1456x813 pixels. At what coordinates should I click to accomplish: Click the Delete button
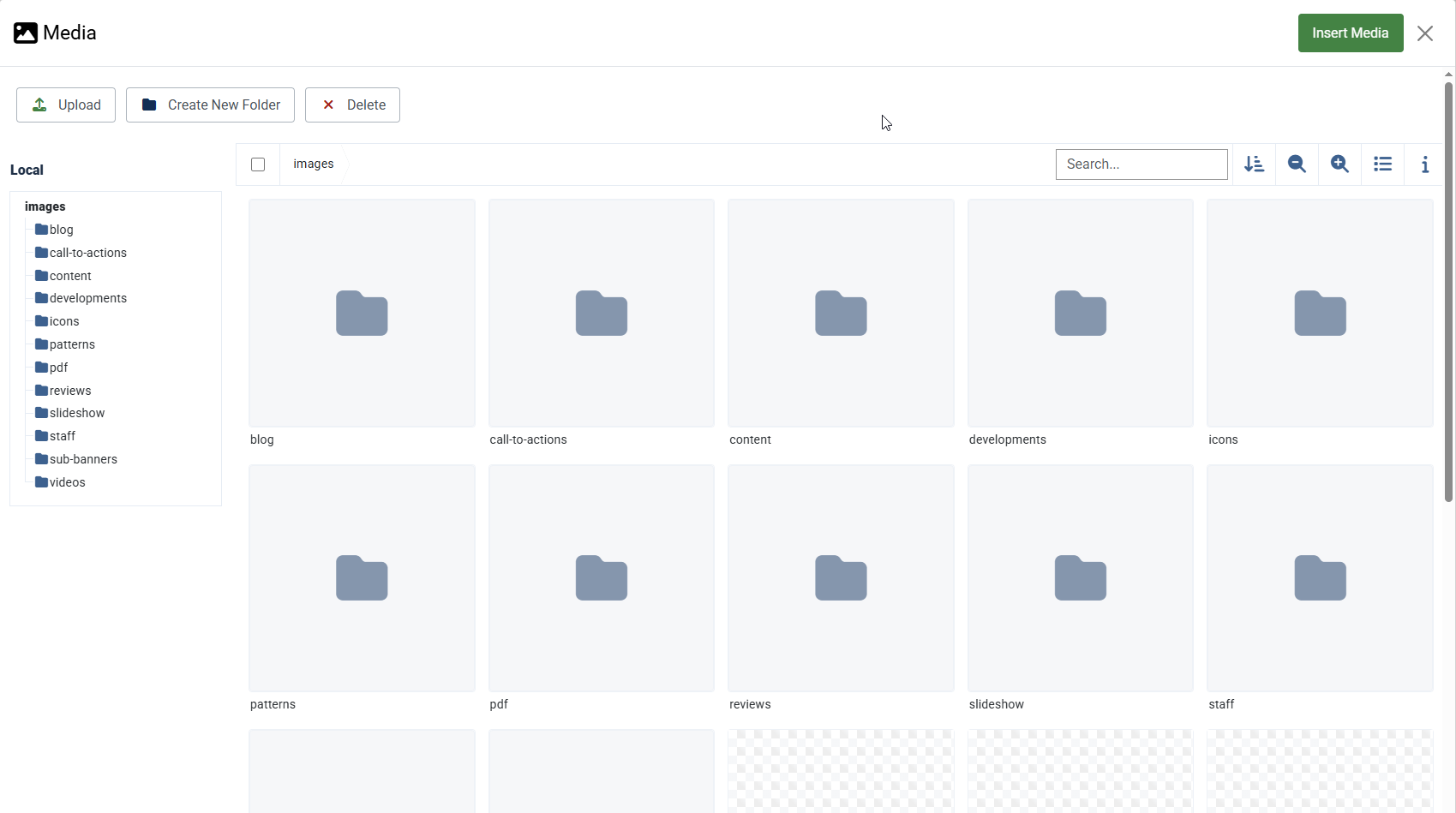[x=352, y=105]
